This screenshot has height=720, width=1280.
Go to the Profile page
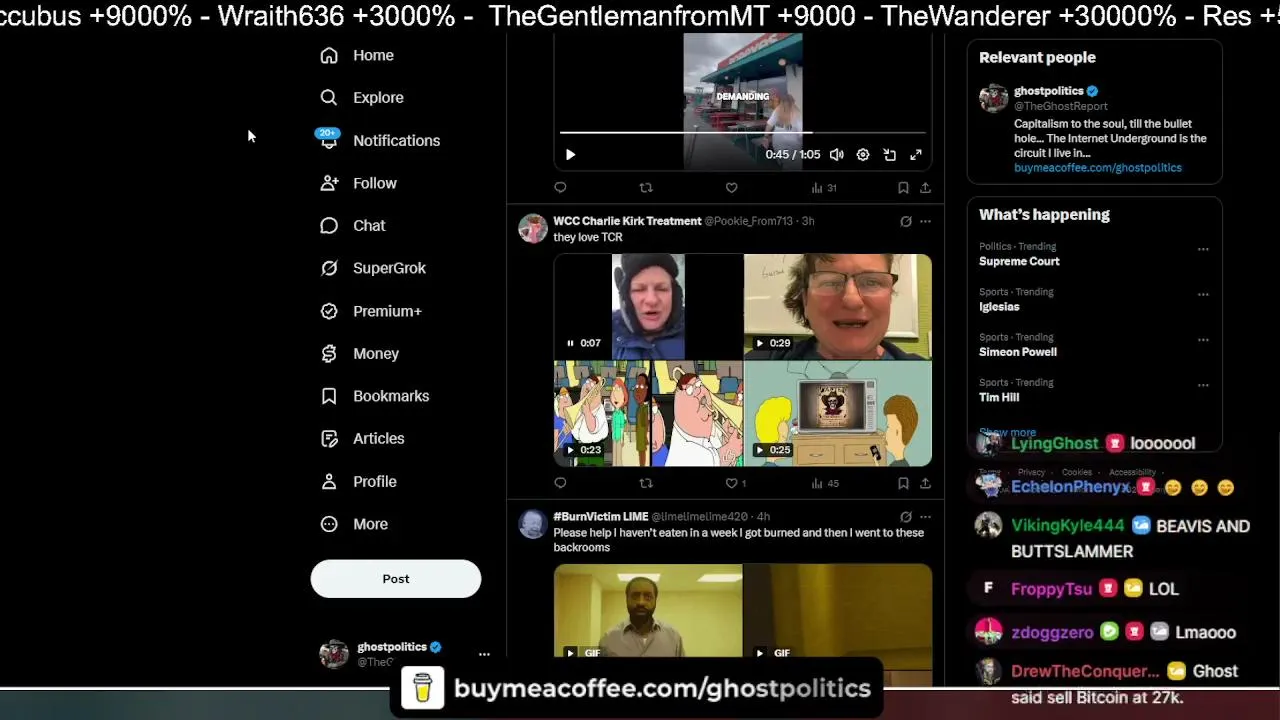[x=358, y=481]
